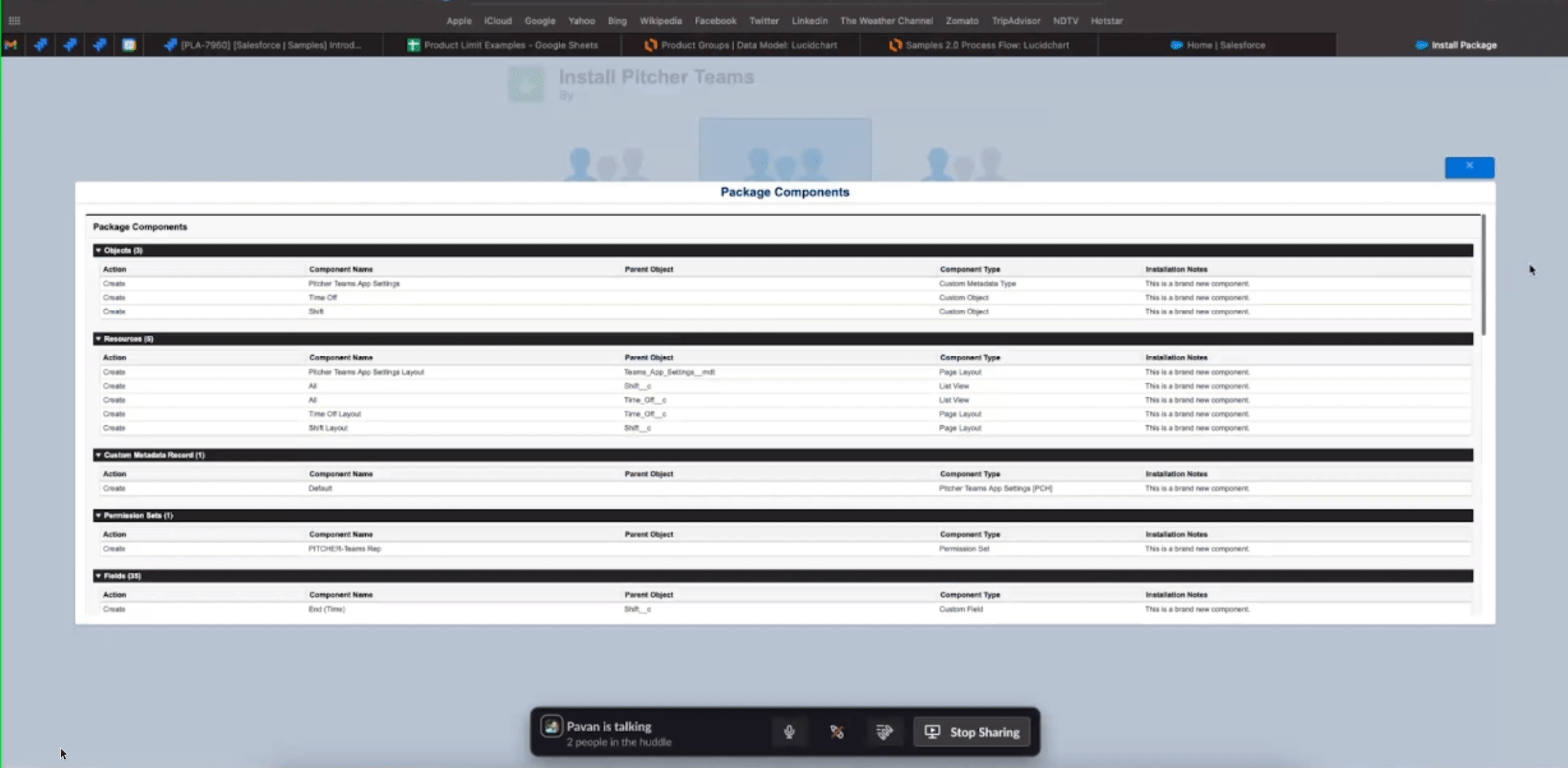Switch to Home | Salesforce tab

click(x=1218, y=44)
